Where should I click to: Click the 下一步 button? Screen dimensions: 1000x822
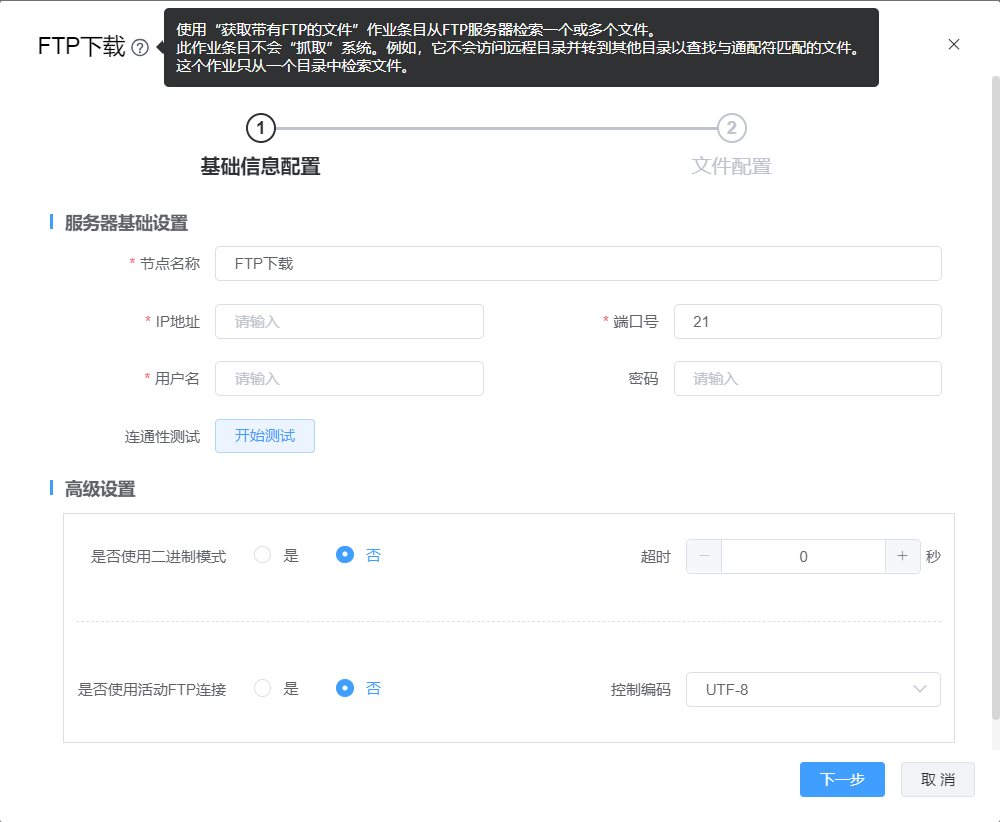[x=842, y=780]
